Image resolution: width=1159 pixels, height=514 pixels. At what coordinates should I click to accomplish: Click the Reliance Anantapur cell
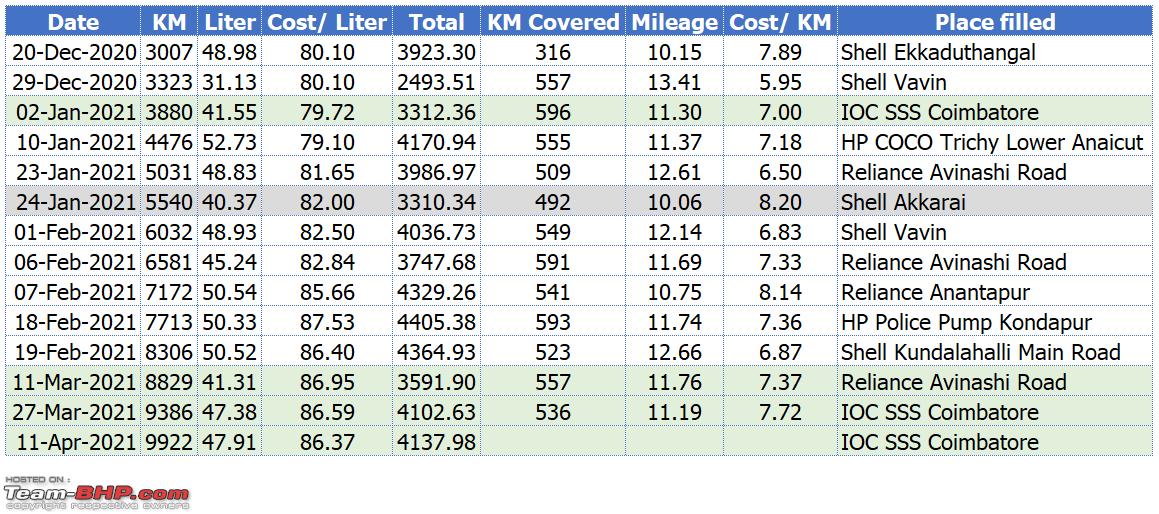click(995, 292)
